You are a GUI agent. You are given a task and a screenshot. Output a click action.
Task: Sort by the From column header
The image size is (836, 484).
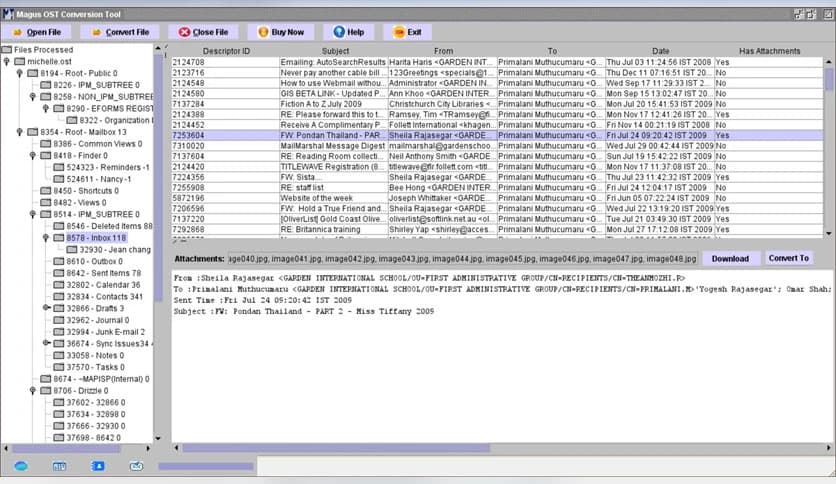point(443,51)
